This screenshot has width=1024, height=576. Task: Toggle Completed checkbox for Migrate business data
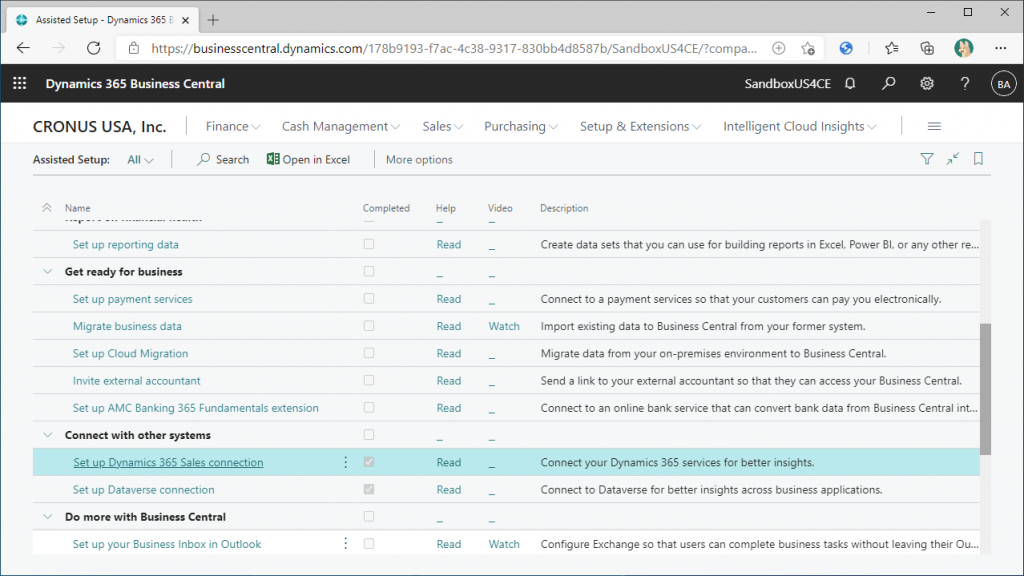coord(369,326)
